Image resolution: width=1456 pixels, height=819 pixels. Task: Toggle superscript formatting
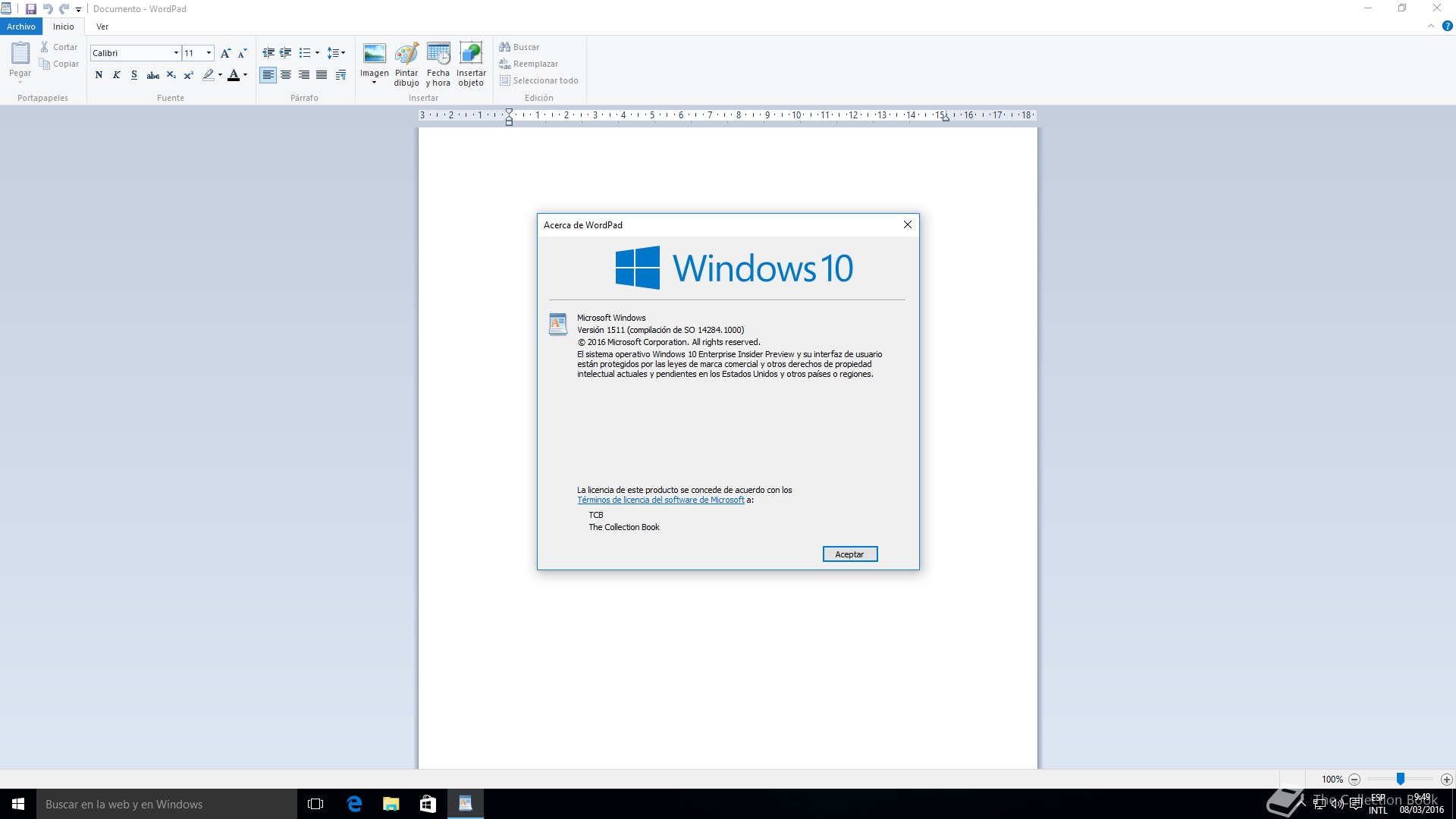pos(189,75)
